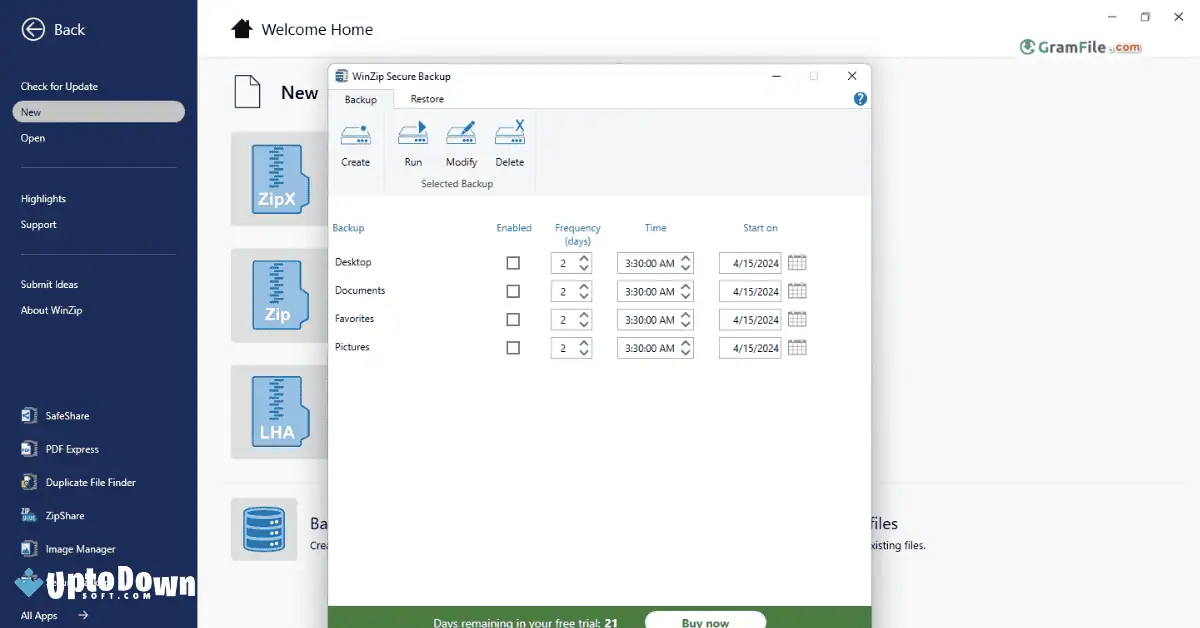Enable the Desktop backup checkbox
The height and width of the screenshot is (628, 1200).
(x=513, y=263)
